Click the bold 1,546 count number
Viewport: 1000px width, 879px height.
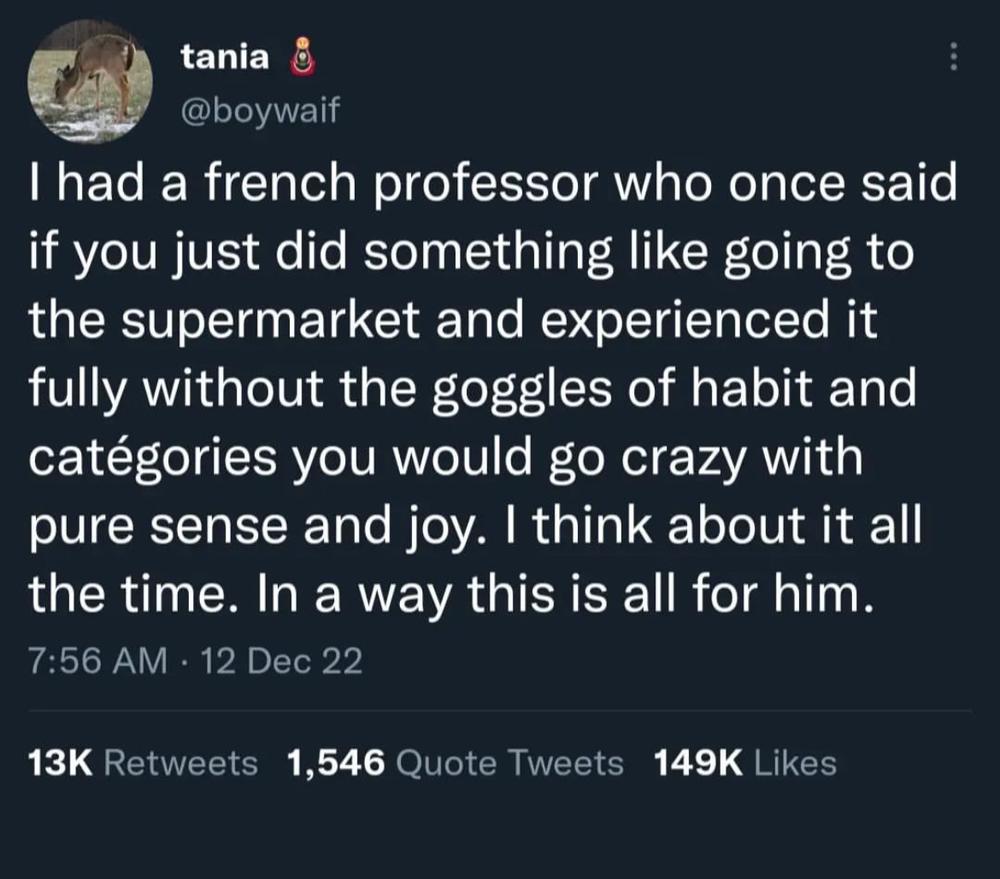[x=336, y=764]
